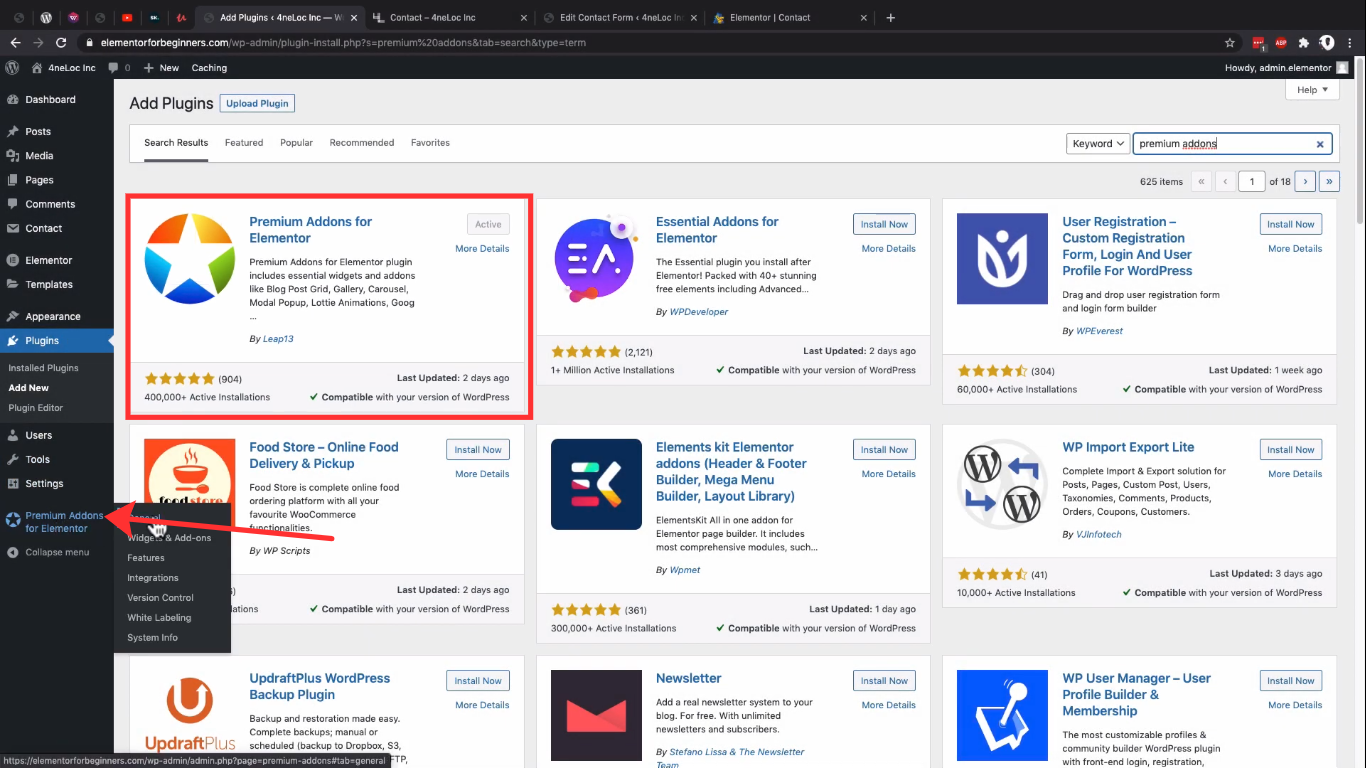1366x768 pixels.
Task: Open Keyword search type dropdown
Action: coord(1098,144)
